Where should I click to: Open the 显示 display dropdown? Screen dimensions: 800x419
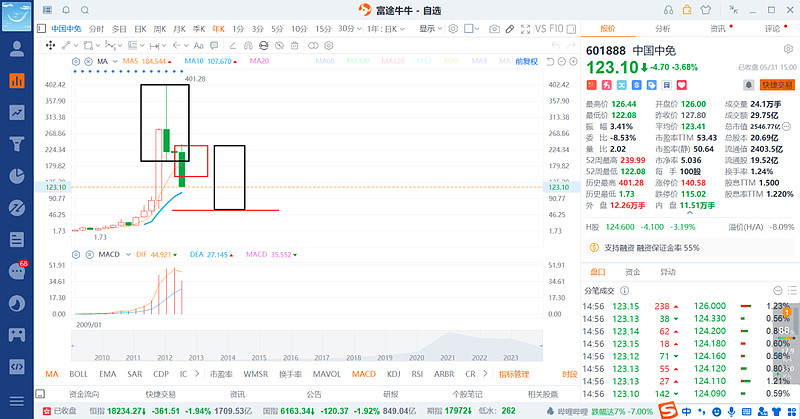click(x=431, y=29)
